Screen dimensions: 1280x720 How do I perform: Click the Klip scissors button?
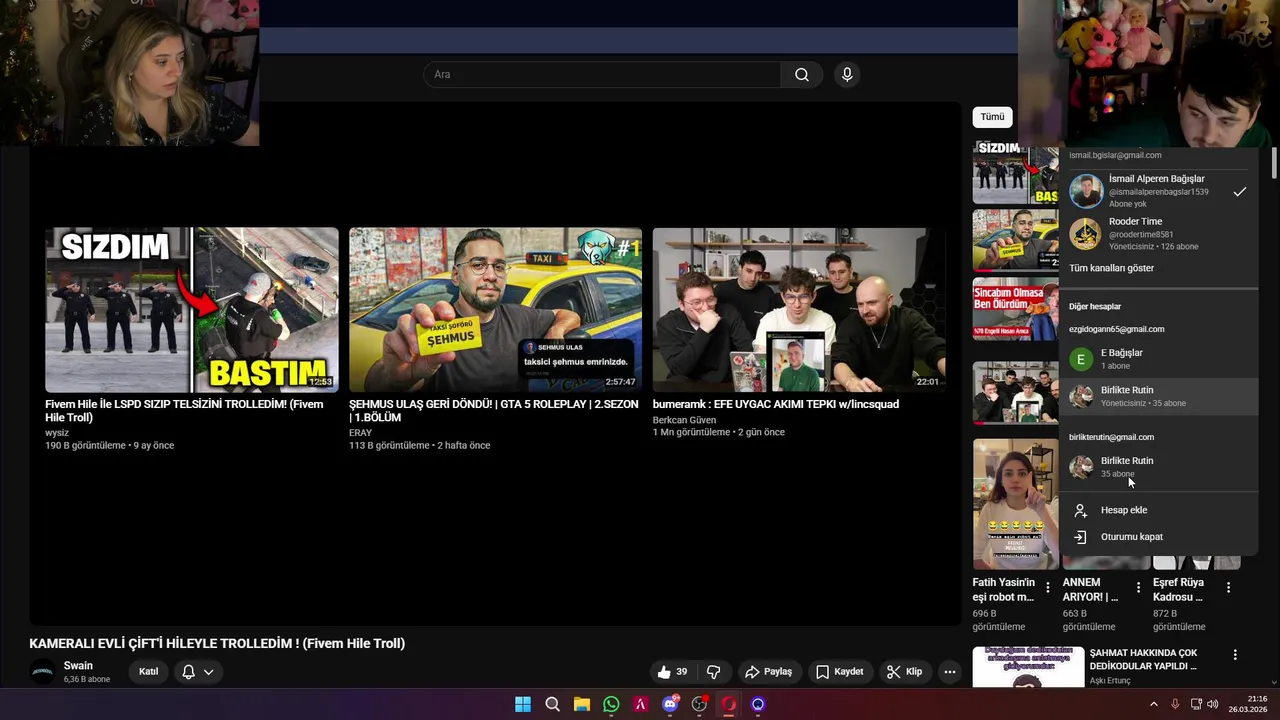[x=904, y=672]
